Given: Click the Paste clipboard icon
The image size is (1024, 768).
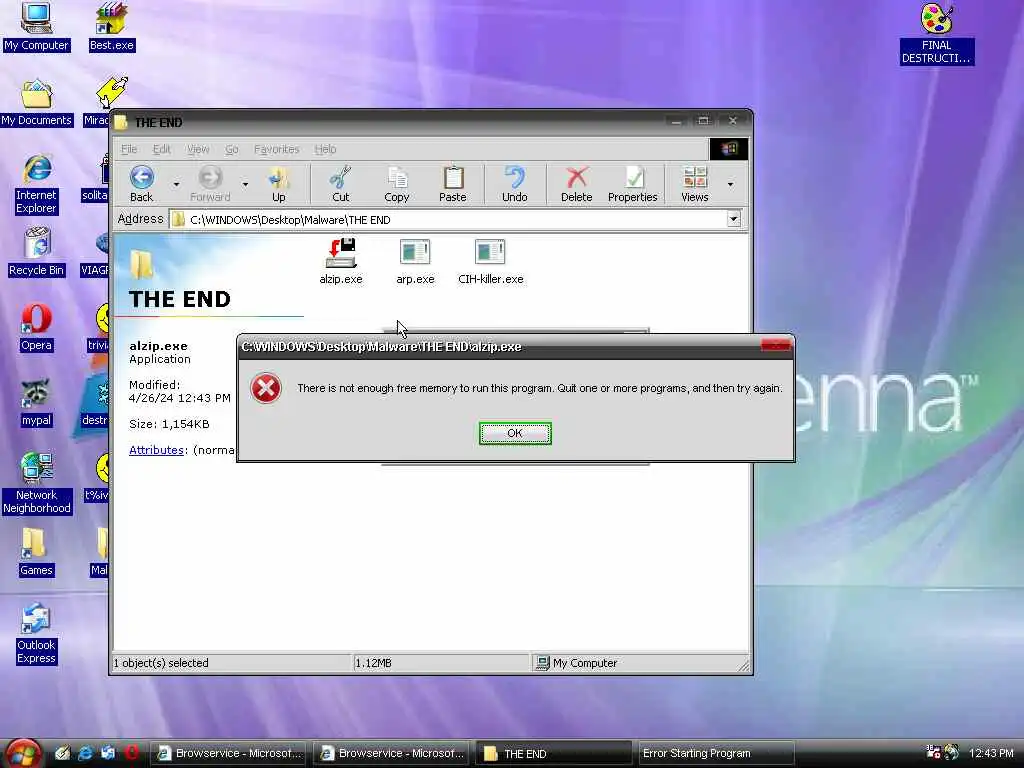Looking at the screenshot, I should click(453, 184).
